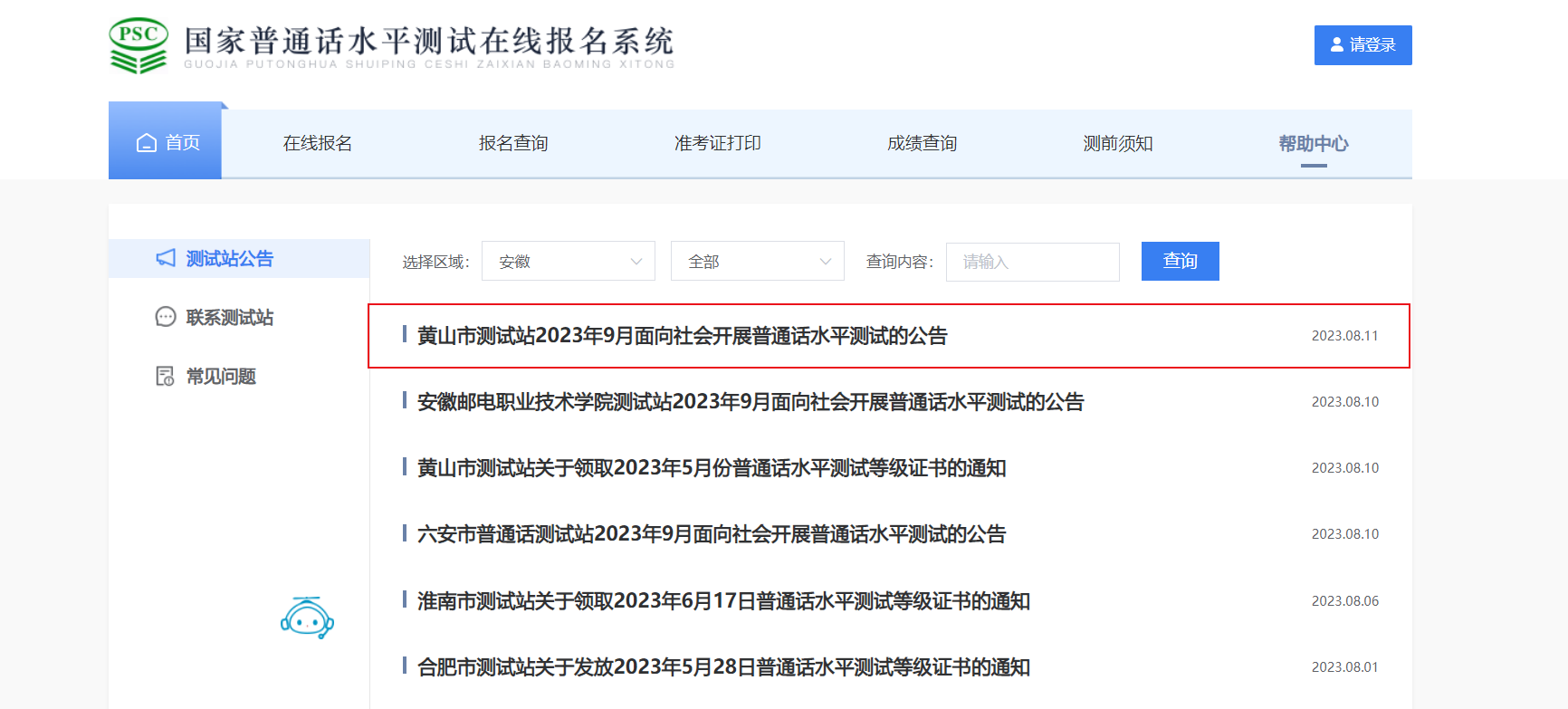1568x709 pixels.
Task: Open the robot customer service assistant
Action: (307, 618)
